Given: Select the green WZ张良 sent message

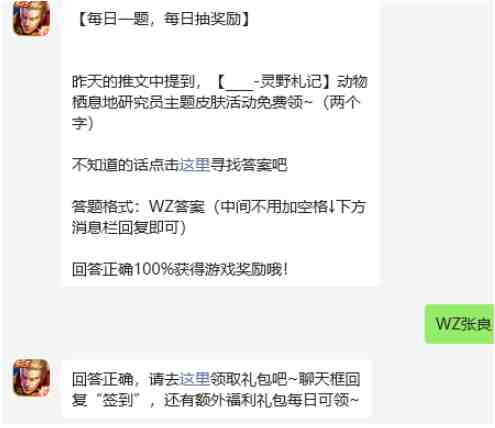Looking at the screenshot, I should click(x=459, y=324).
